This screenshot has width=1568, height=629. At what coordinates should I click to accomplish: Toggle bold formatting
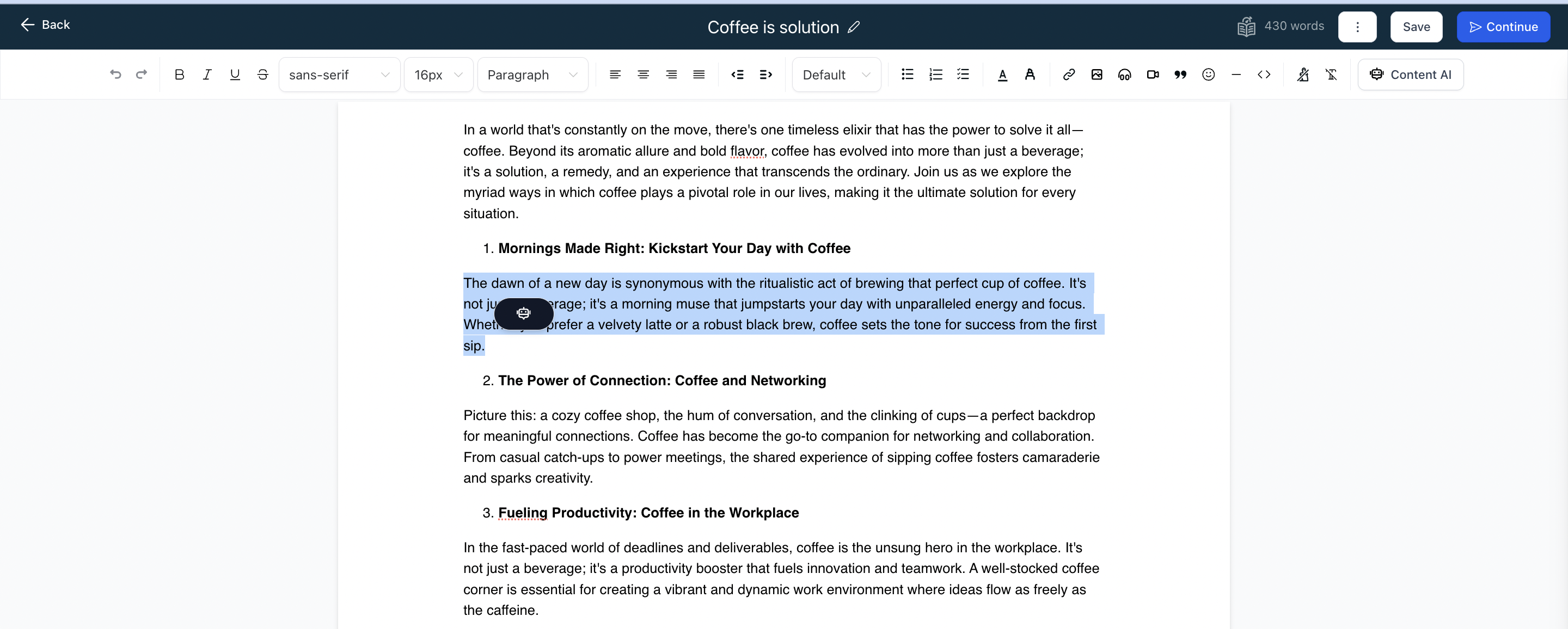179,74
